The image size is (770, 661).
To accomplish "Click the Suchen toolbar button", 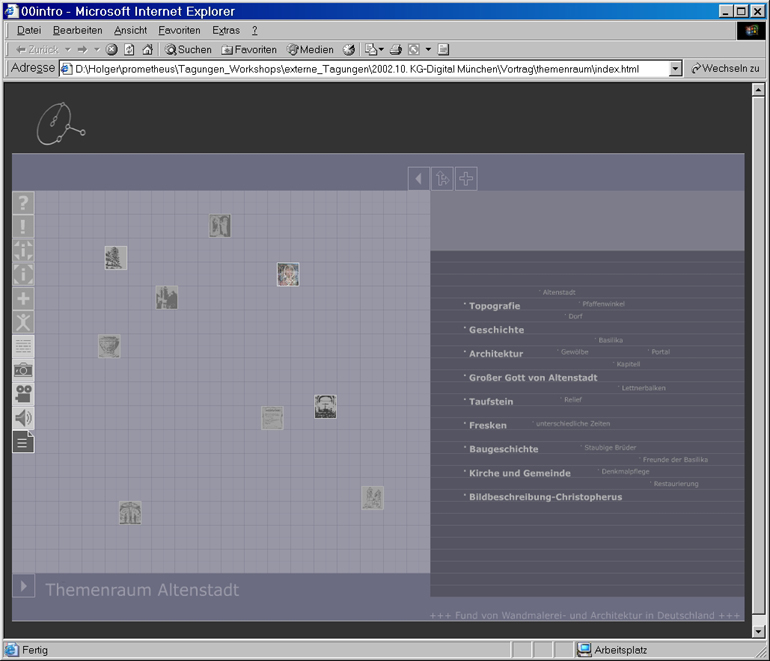I will click(x=188, y=50).
